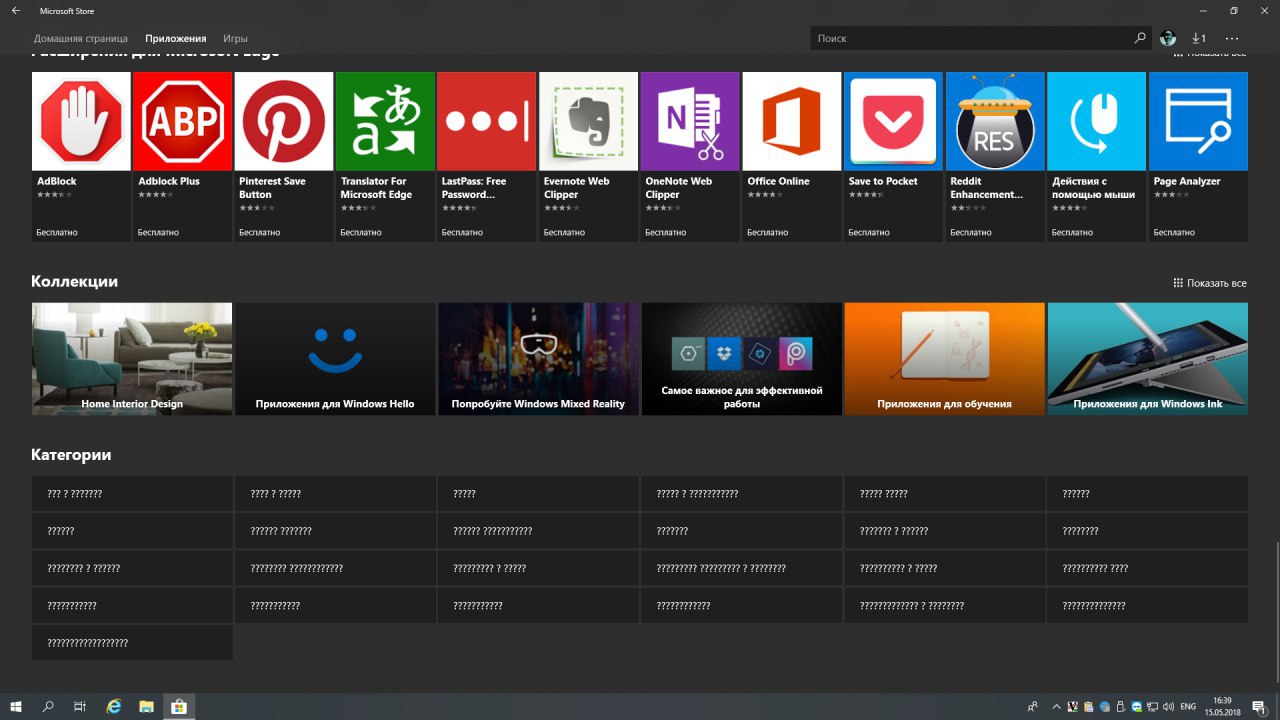Open the Office Online tile
The image size is (1280, 720).
pos(792,156)
